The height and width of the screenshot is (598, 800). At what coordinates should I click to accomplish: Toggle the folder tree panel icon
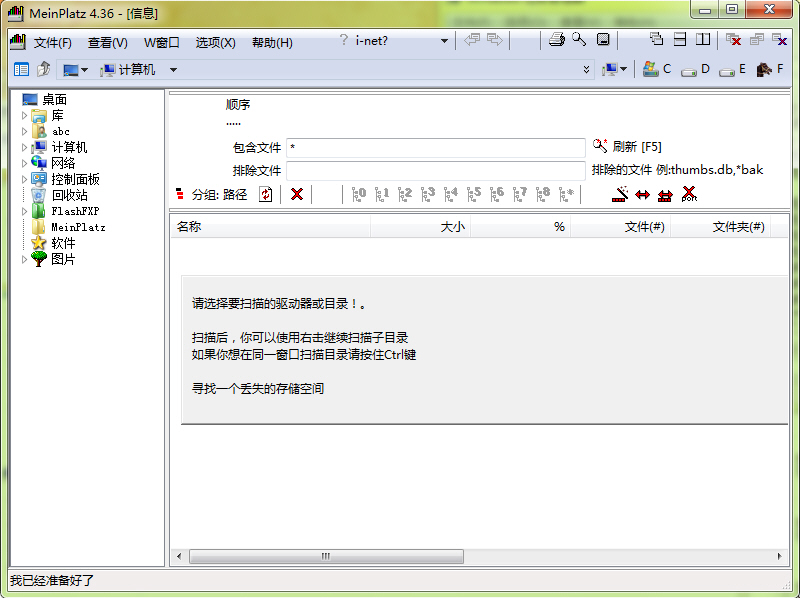coord(21,69)
